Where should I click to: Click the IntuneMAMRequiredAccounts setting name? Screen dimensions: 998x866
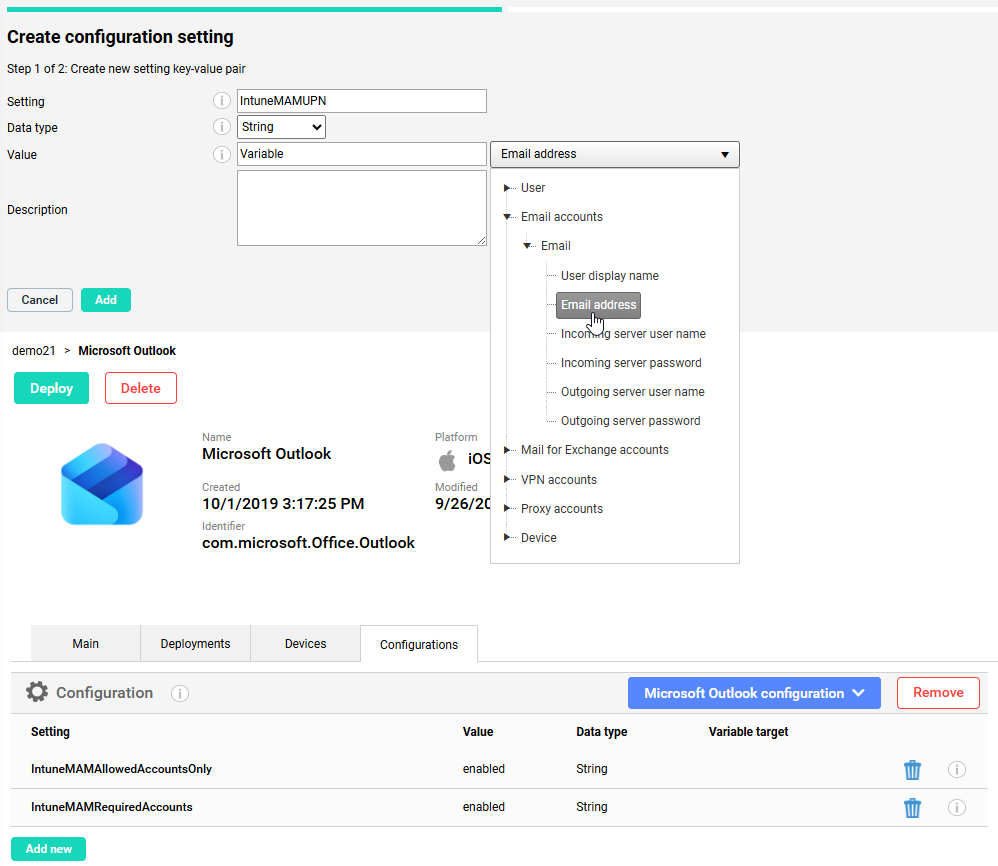coord(111,807)
